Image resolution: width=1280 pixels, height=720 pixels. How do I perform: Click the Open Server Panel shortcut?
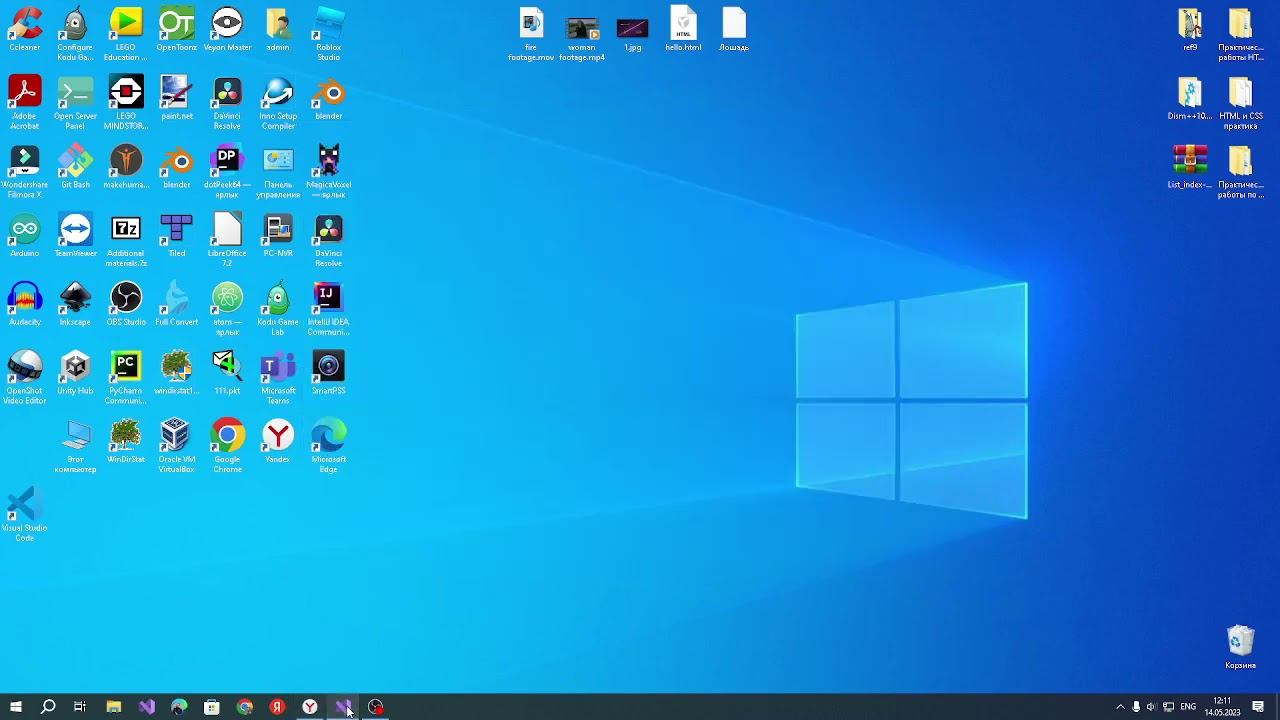coord(75,103)
